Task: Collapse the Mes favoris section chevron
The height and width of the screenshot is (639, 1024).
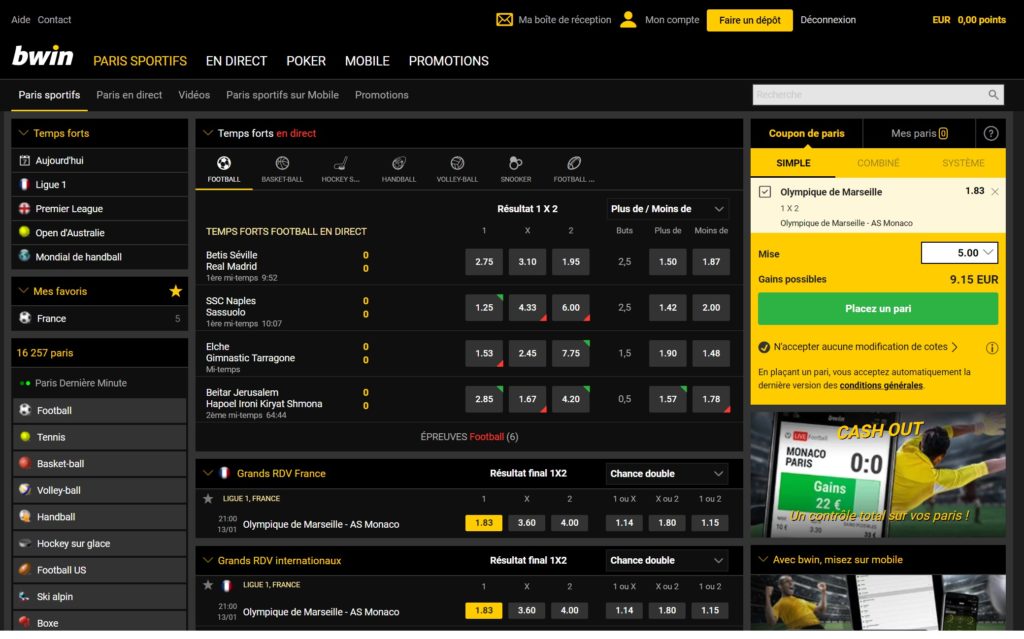Action: coord(24,291)
